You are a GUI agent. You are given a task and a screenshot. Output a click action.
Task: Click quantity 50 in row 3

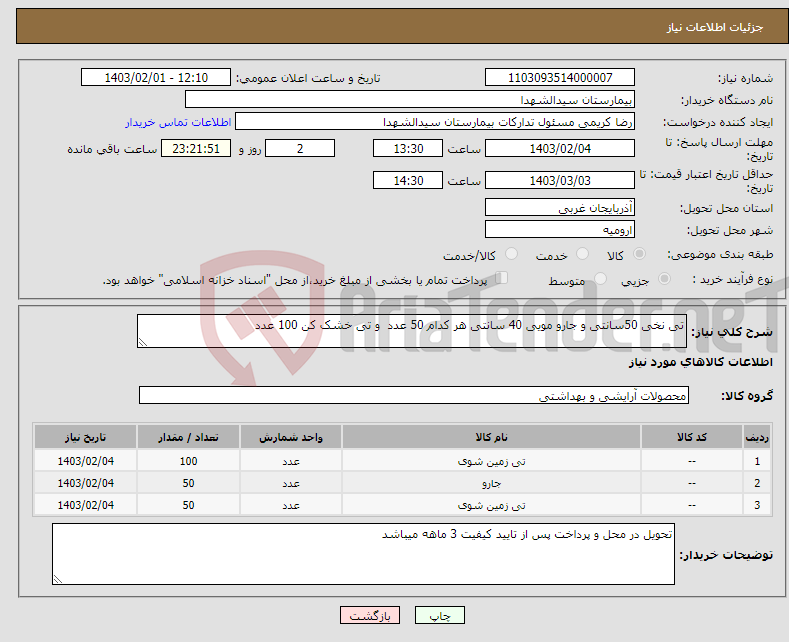tap(188, 505)
